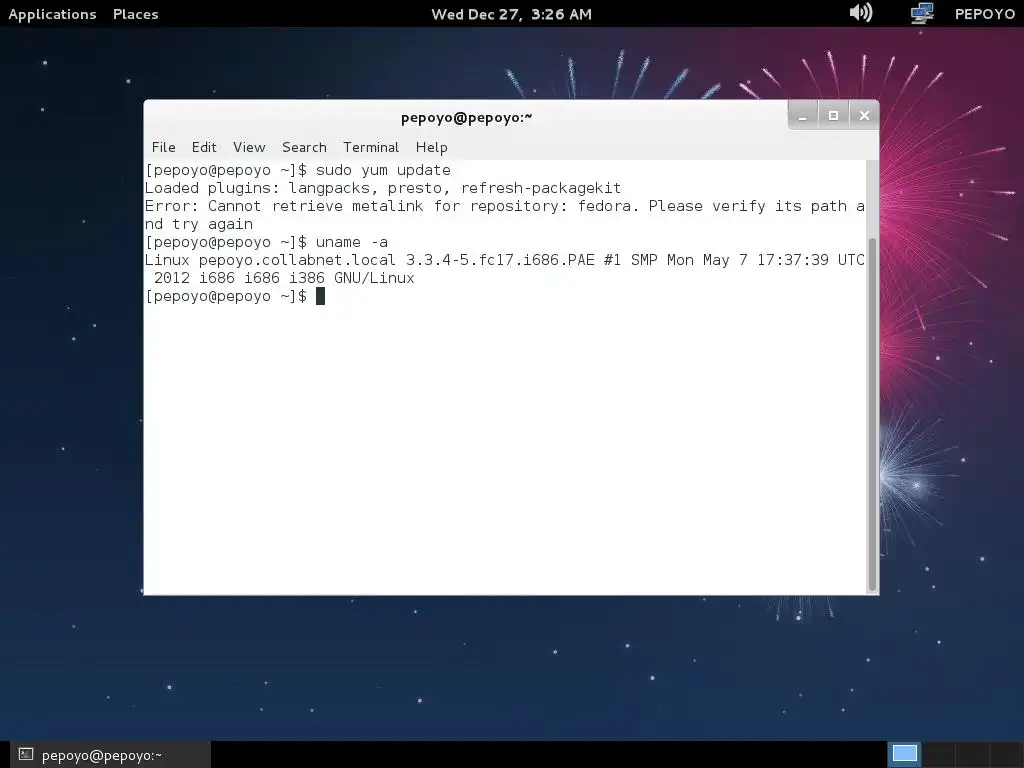The height and width of the screenshot is (768, 1024).
Task: Click the pepoyo@pepoyo:~ title bar
Action: 466,118
